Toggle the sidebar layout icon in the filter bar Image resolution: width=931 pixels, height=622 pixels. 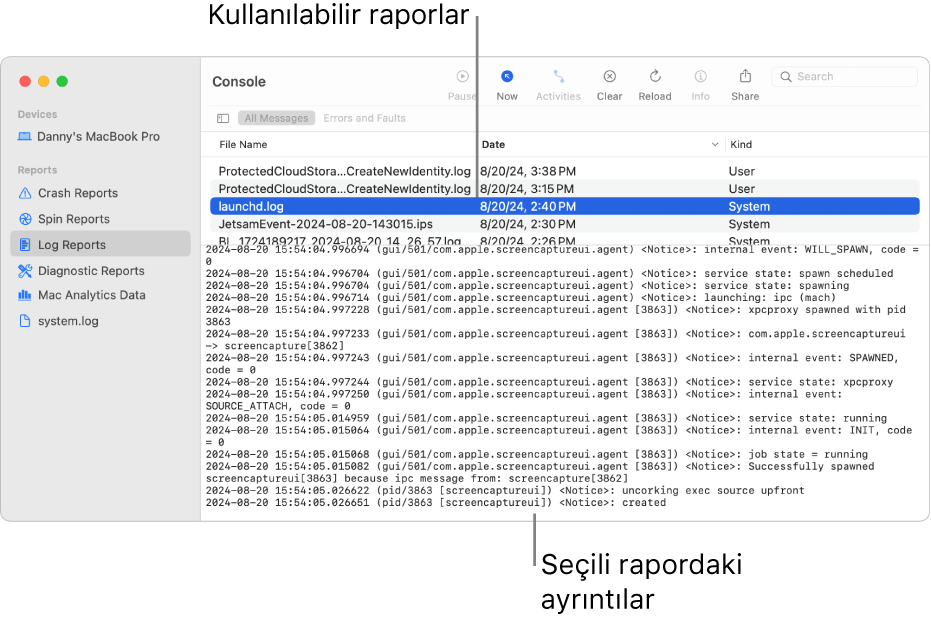point(223,119)
